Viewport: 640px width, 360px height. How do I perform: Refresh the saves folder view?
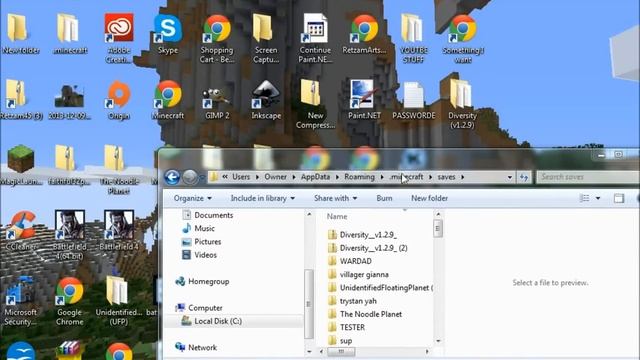tap(524, 177)
